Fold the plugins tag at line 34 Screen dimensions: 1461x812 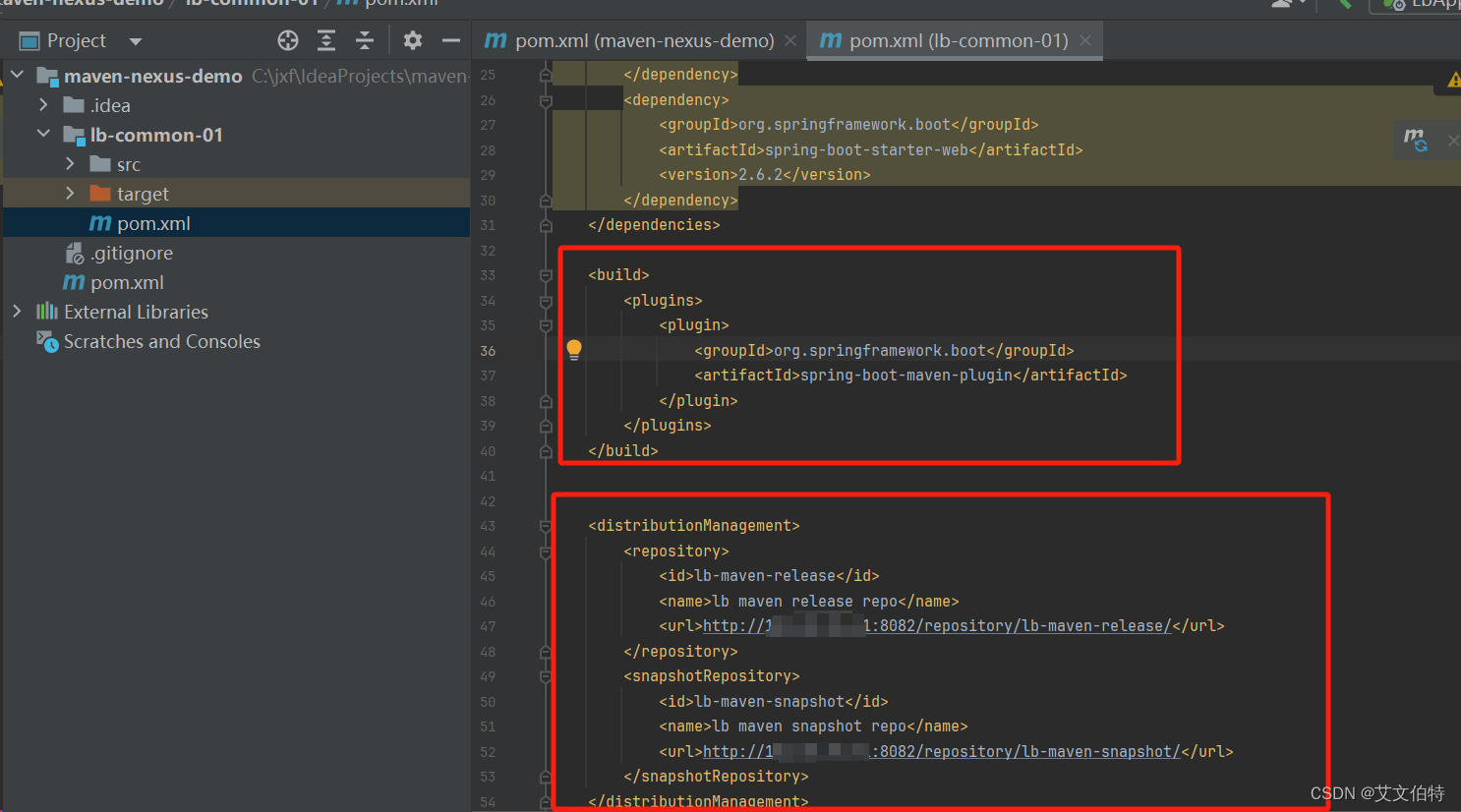pyautogui.click(x=546, y=301)
